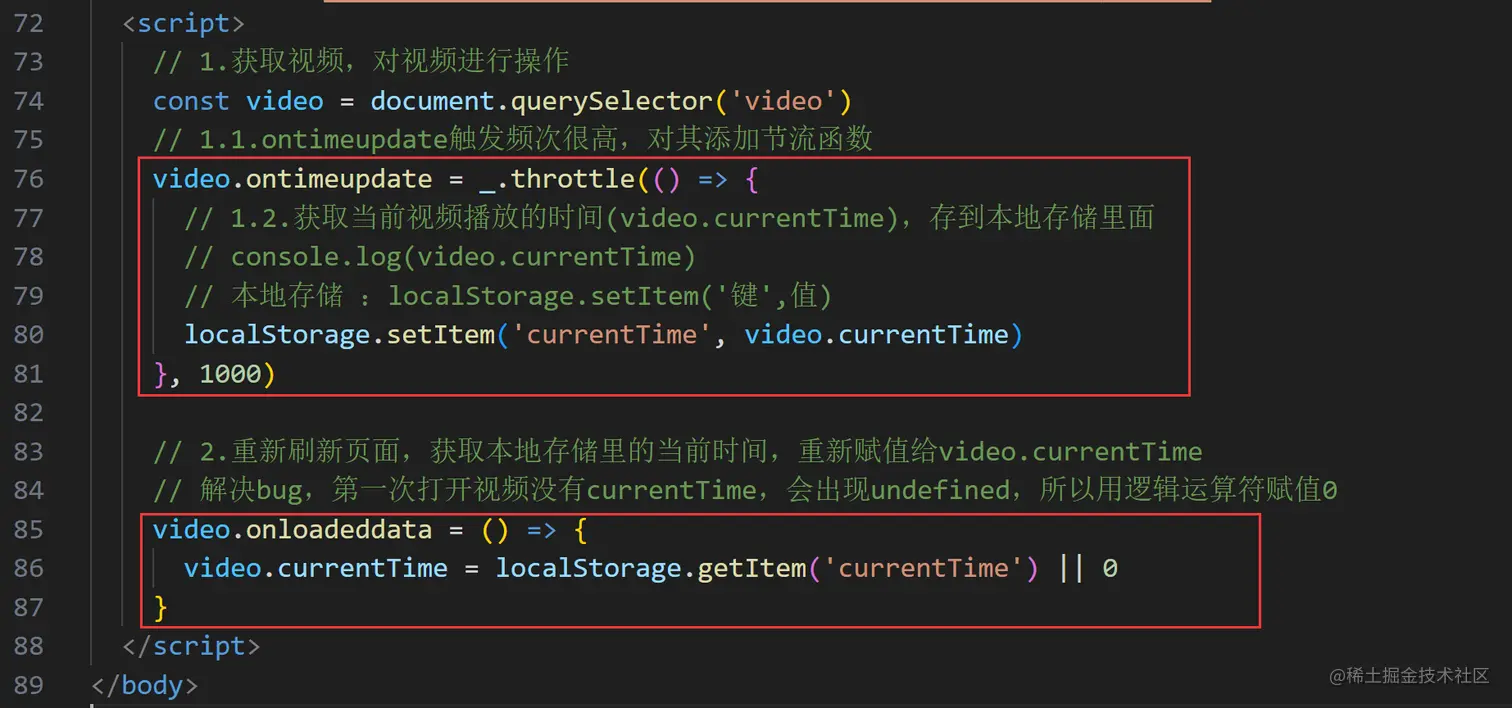Click the 'ontimeupdate' property on line 76

(x=339, y=179)
